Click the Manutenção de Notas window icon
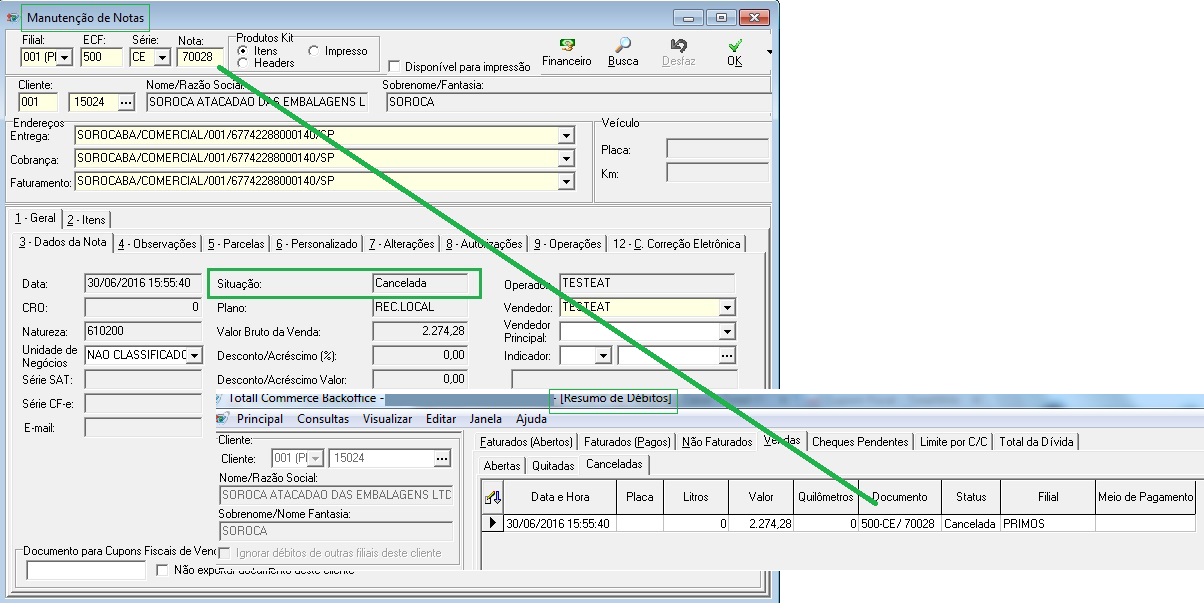This screenshot has height=612, width=1204. tap(12, 18)
